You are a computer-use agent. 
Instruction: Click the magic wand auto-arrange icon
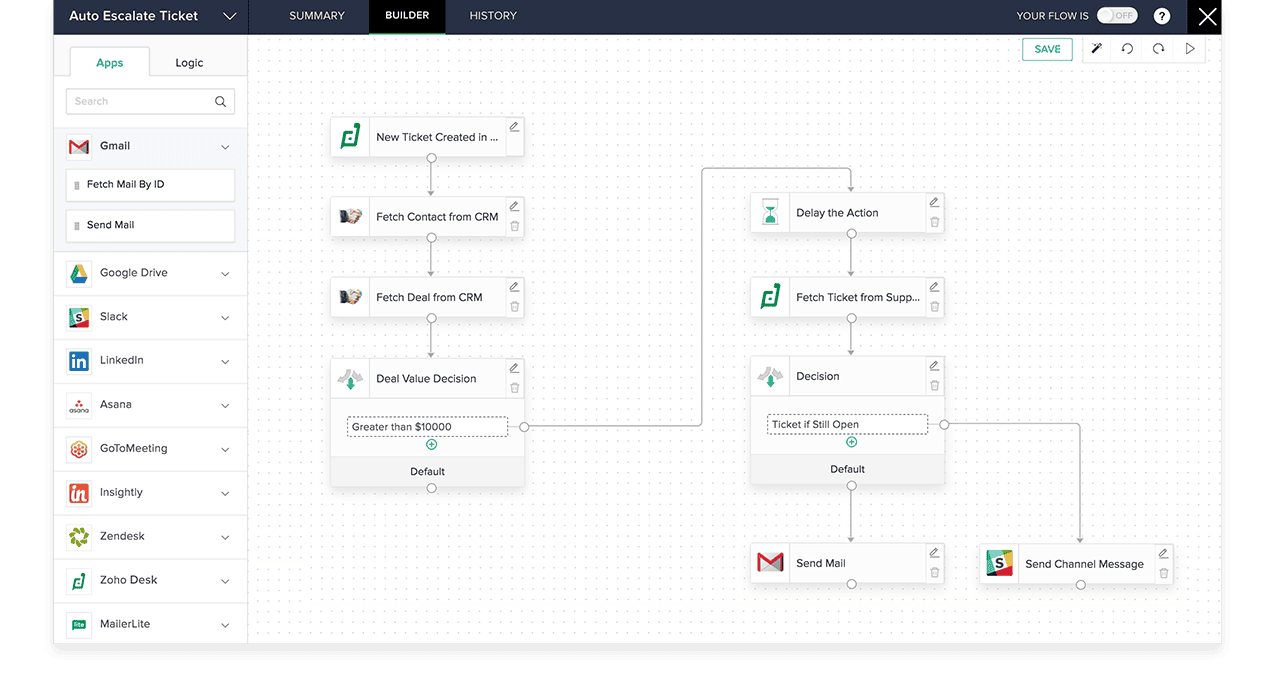point(1096,49)
